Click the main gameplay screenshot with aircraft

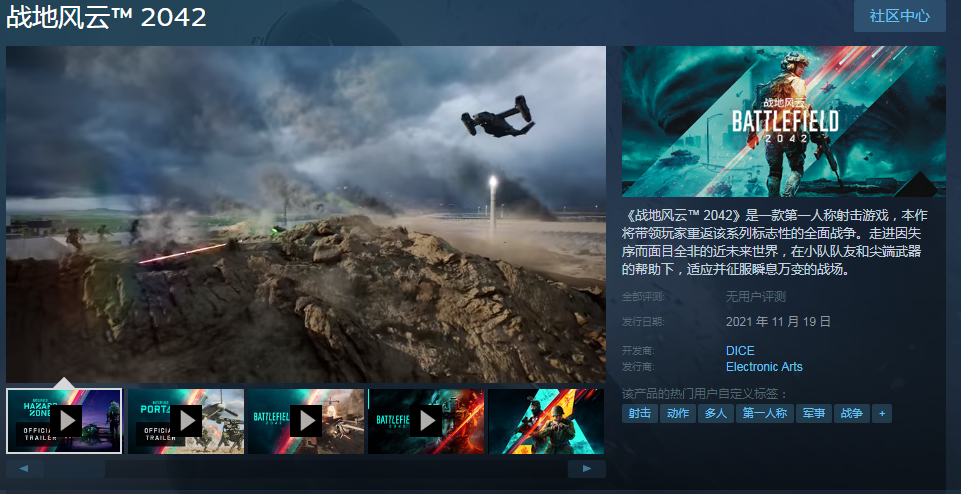coord(306,215)
